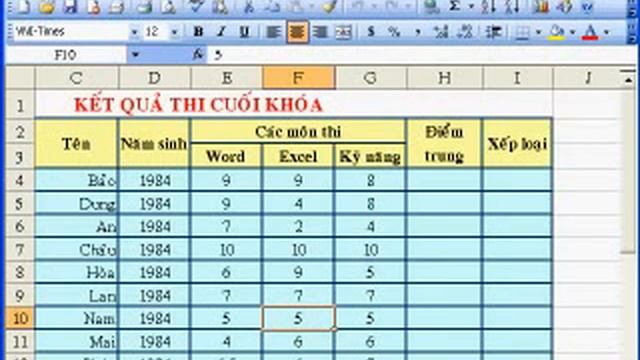Align cell text to the right
The height and width of the screenshot is (360, 640).
[x=320, y=32]
